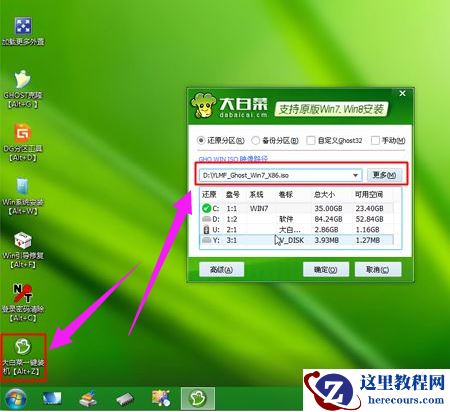The image size is (450, 412).
Task: Select the 备份分区(B) radio button
Action: point(255,140)
